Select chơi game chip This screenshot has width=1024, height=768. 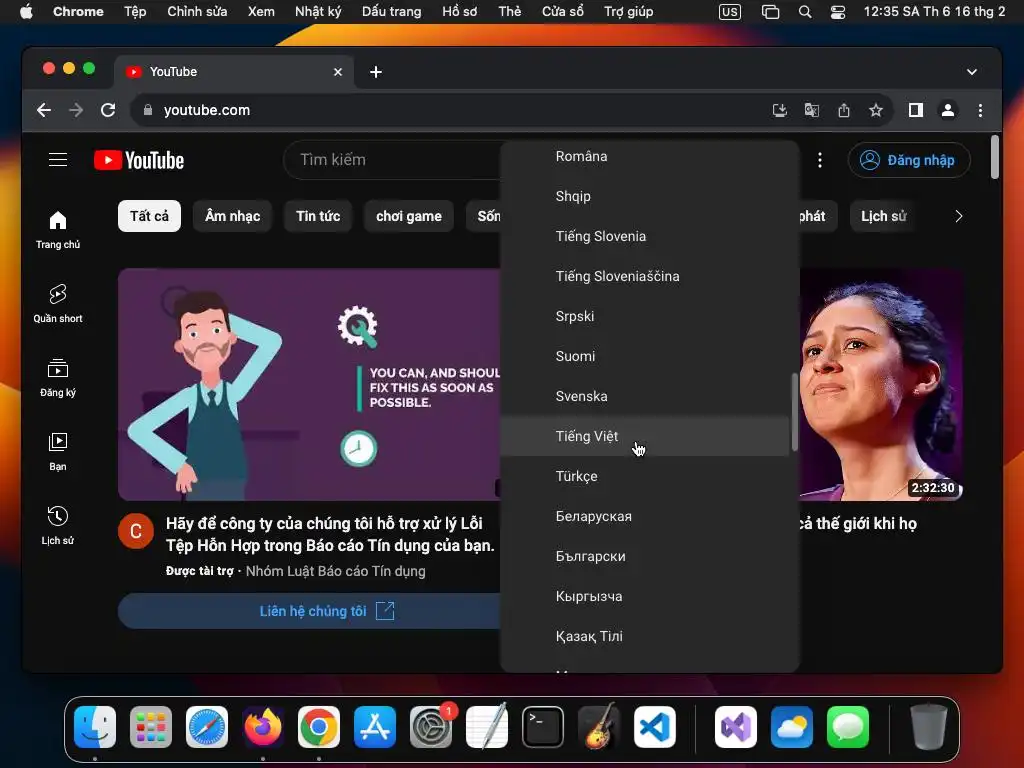[x=409, y=216]
